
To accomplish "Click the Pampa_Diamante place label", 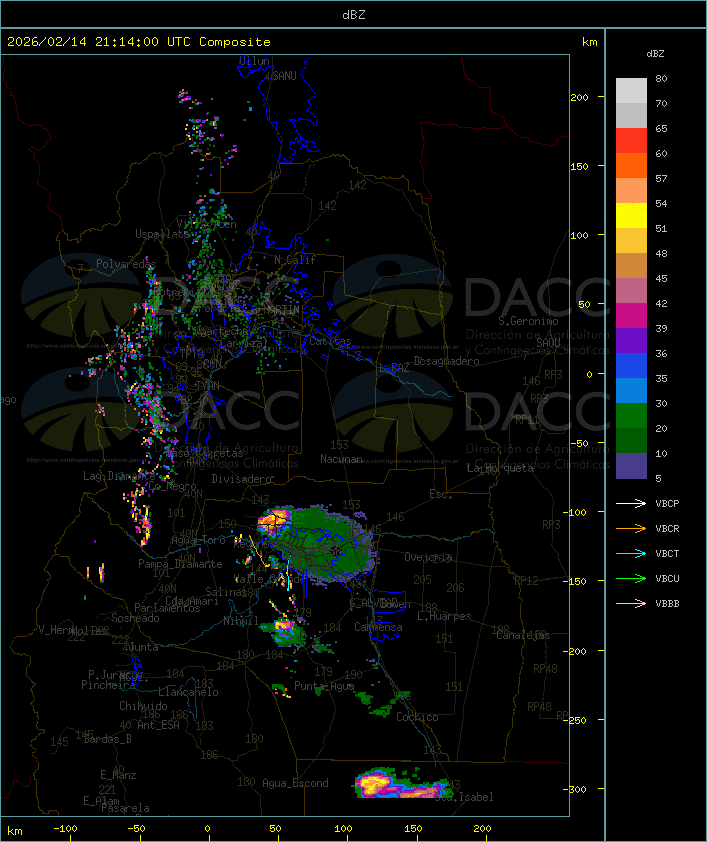I will click(180, 564).
